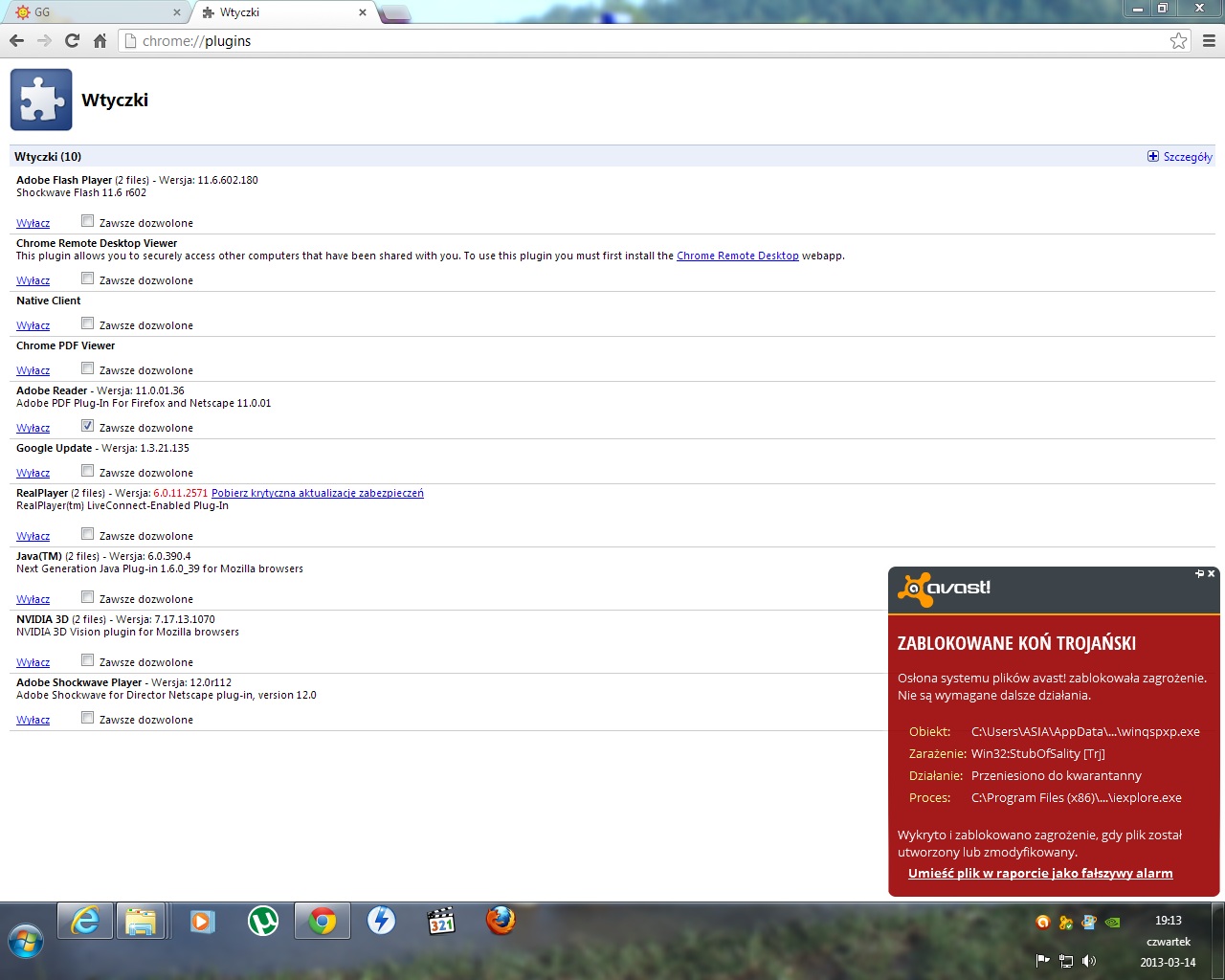Click 'Win32:StubOfSality [Trj]' infection name

point(1037,753)
